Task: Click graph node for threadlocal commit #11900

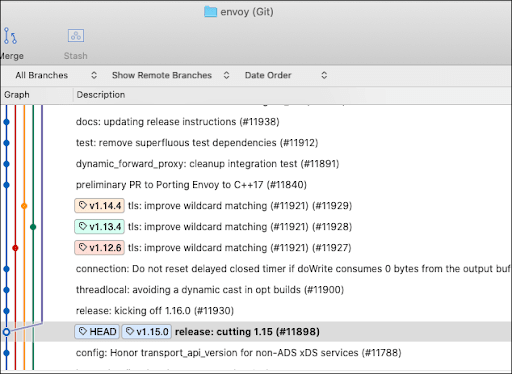Action: [x=6, y=290]
